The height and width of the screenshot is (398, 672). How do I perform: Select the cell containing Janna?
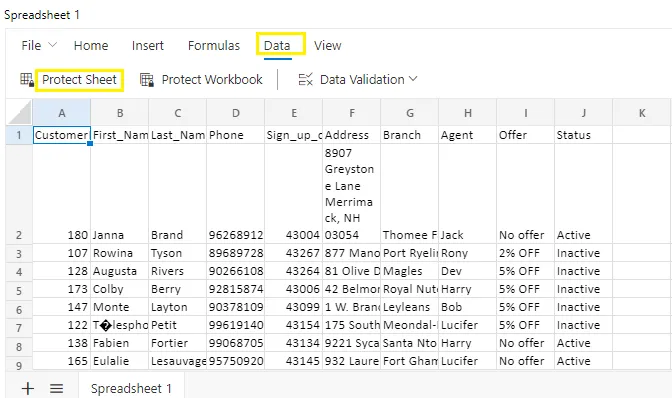click(x=120, y=194)
